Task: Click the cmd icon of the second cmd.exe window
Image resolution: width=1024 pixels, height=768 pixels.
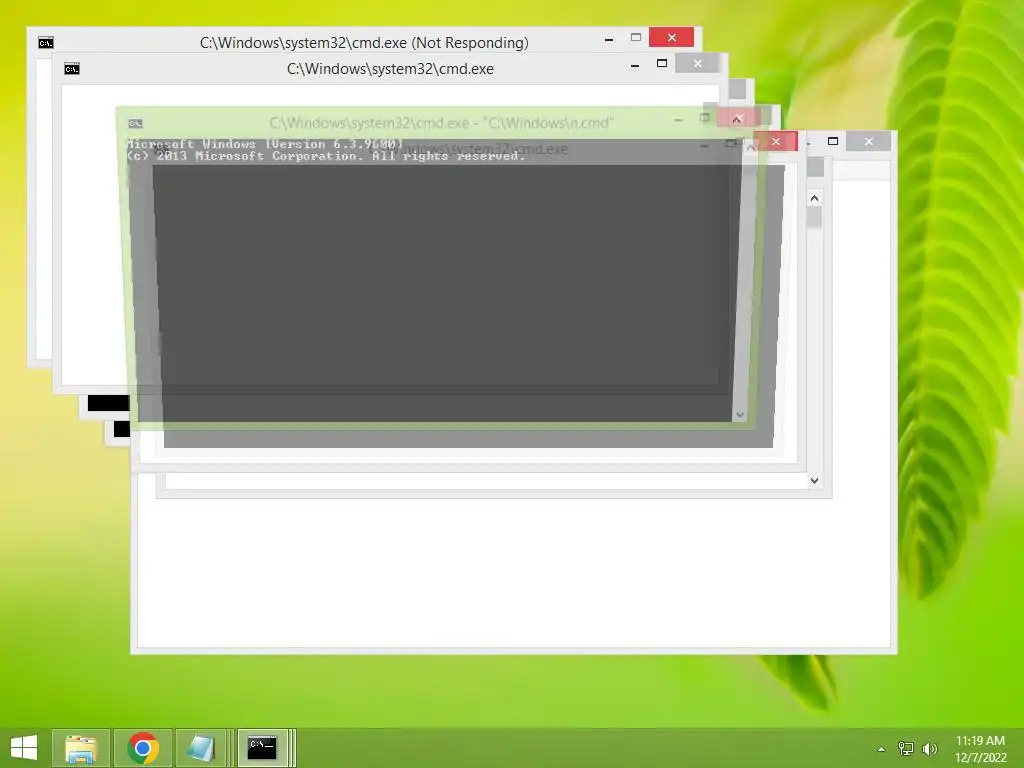Action: tap(72, 69)
